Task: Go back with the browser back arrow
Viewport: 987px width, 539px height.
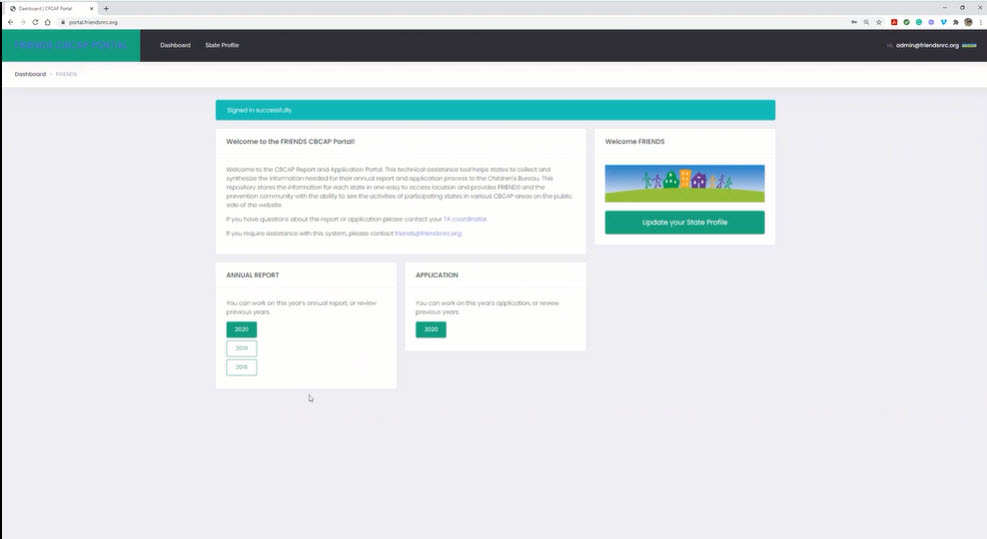Action: tap(10, 22)
